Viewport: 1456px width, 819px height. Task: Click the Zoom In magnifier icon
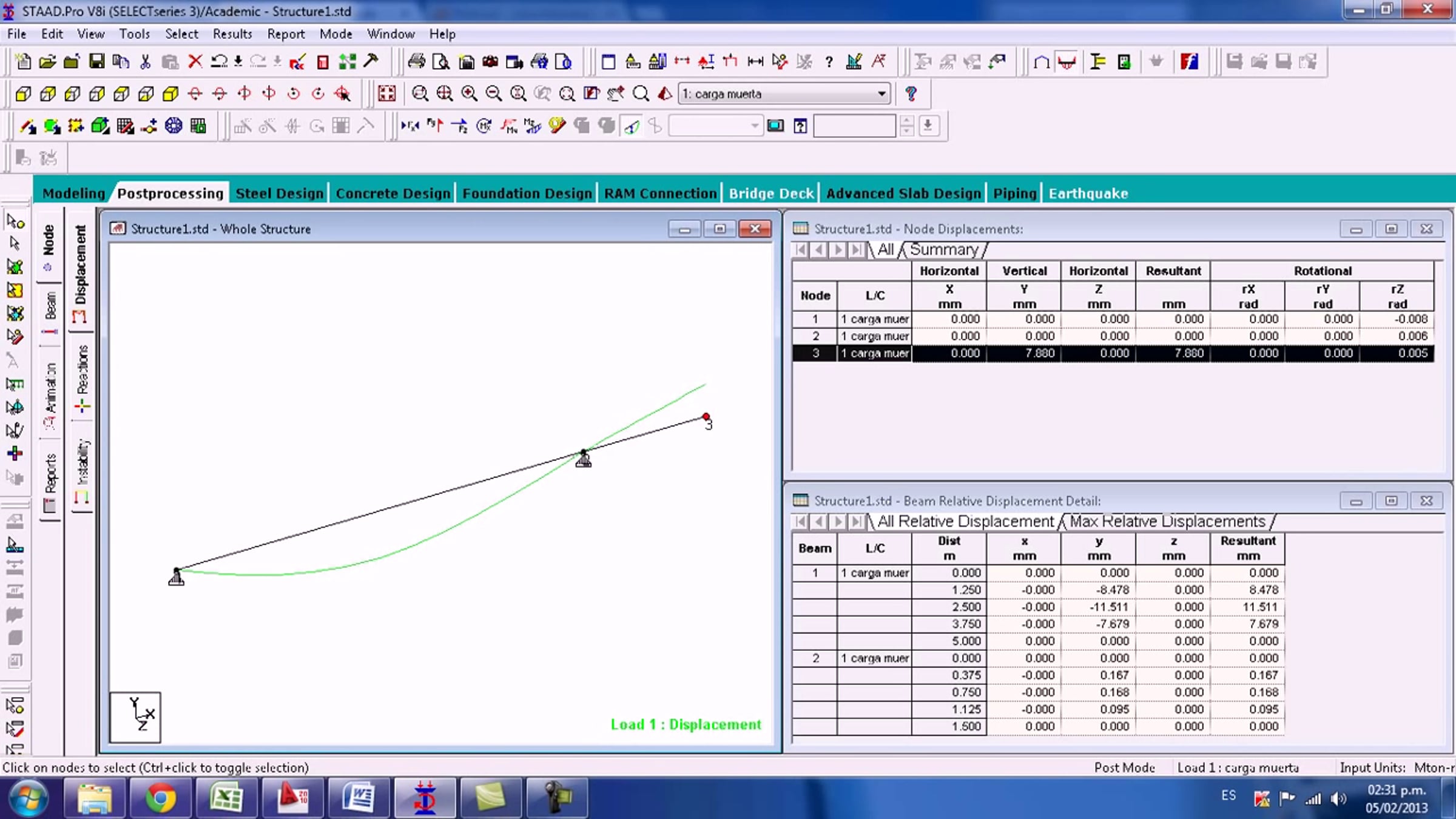pos(469,93)
